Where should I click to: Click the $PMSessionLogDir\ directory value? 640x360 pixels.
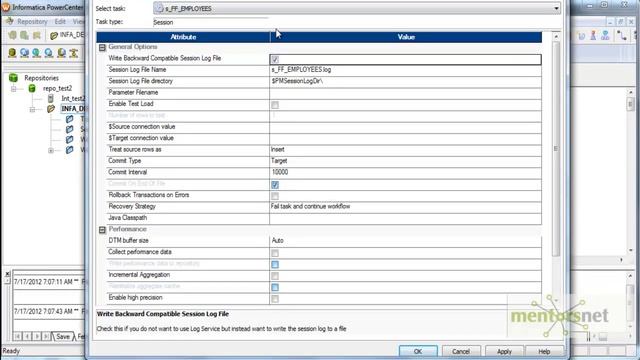[405, 81]
